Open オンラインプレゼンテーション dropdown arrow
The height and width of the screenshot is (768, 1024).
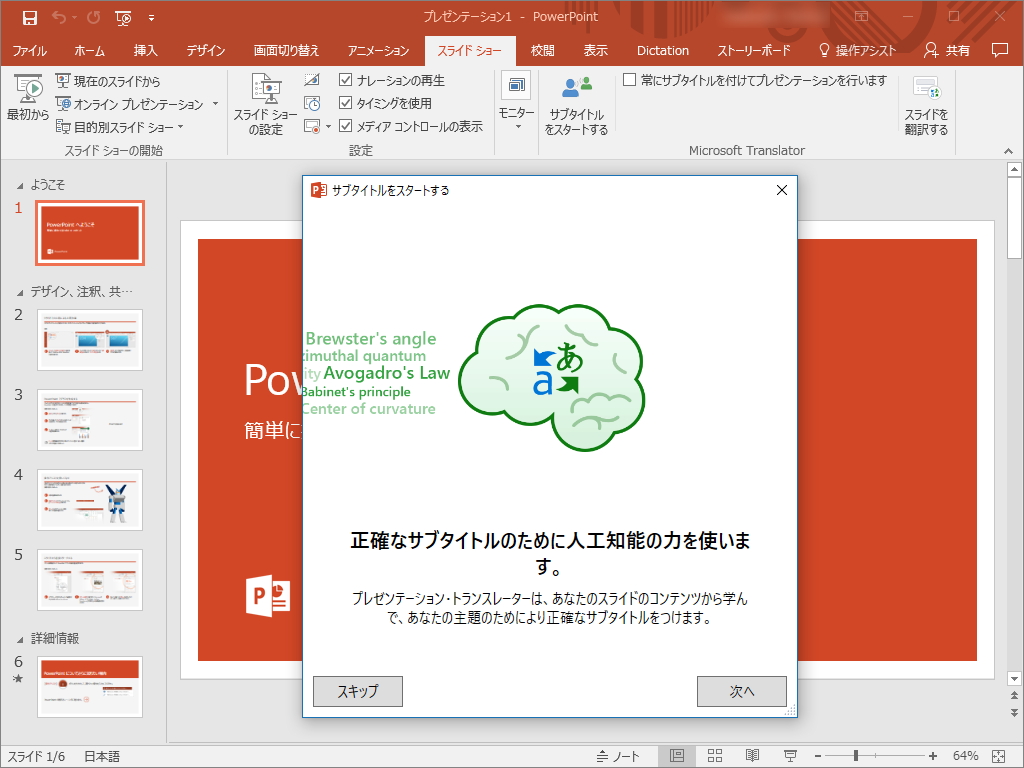click(x=214, y=103)
